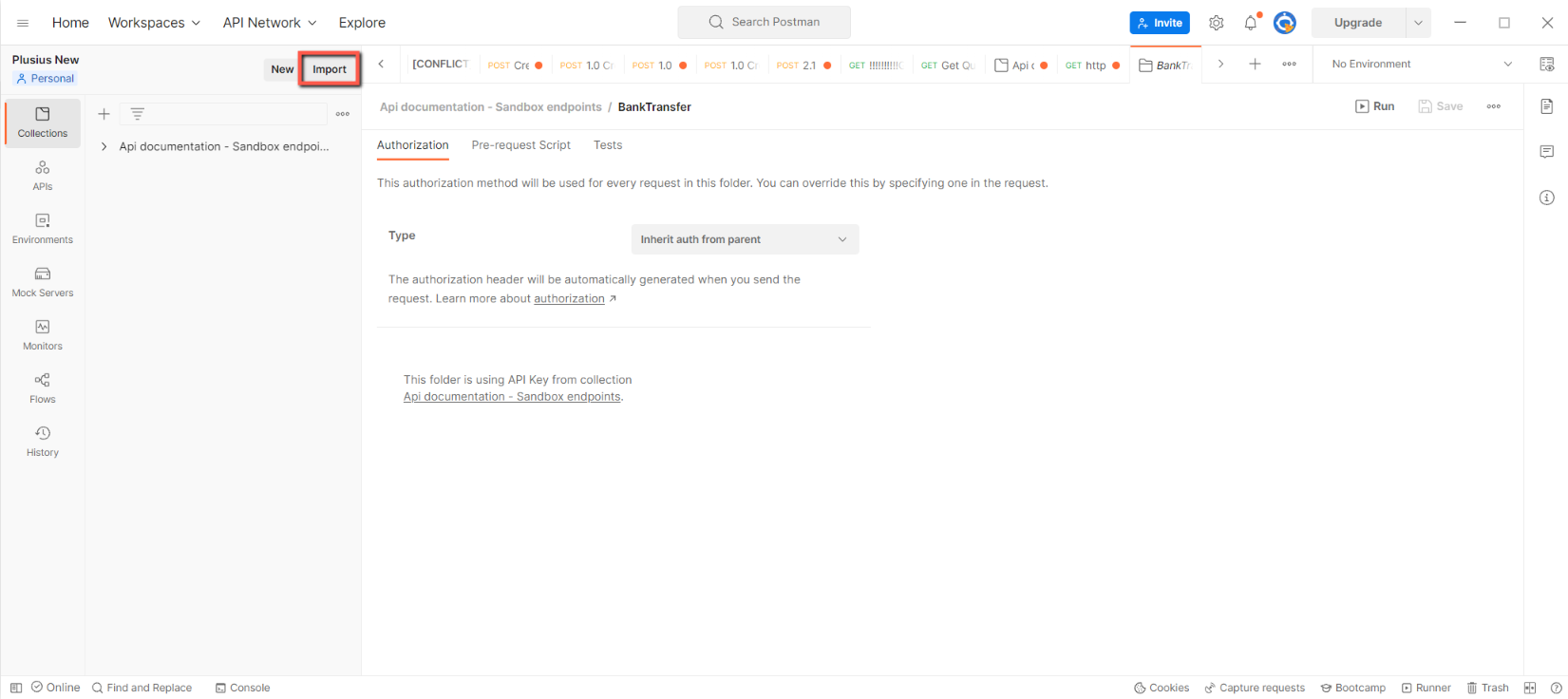The width and height of the screenshot is (1568, 699).
Task: Switch to the CONFLICT tab
Action: pyautogui.click(x=440, y=64)
